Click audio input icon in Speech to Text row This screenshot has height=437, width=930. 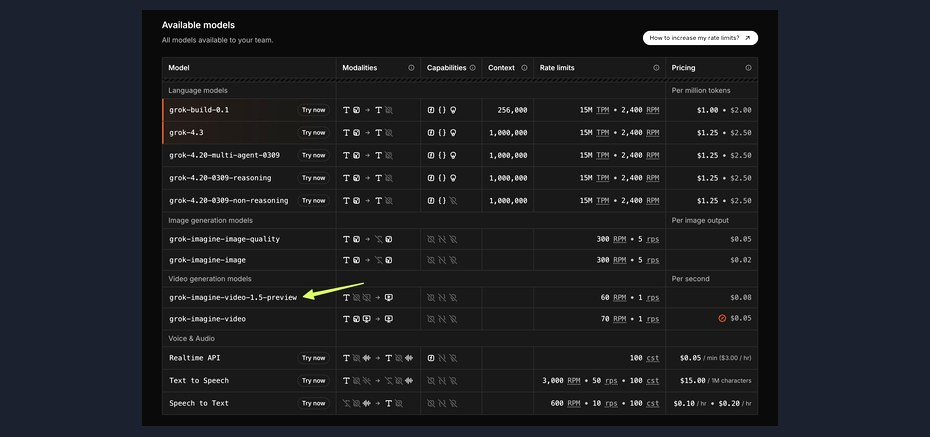point(367,403)
